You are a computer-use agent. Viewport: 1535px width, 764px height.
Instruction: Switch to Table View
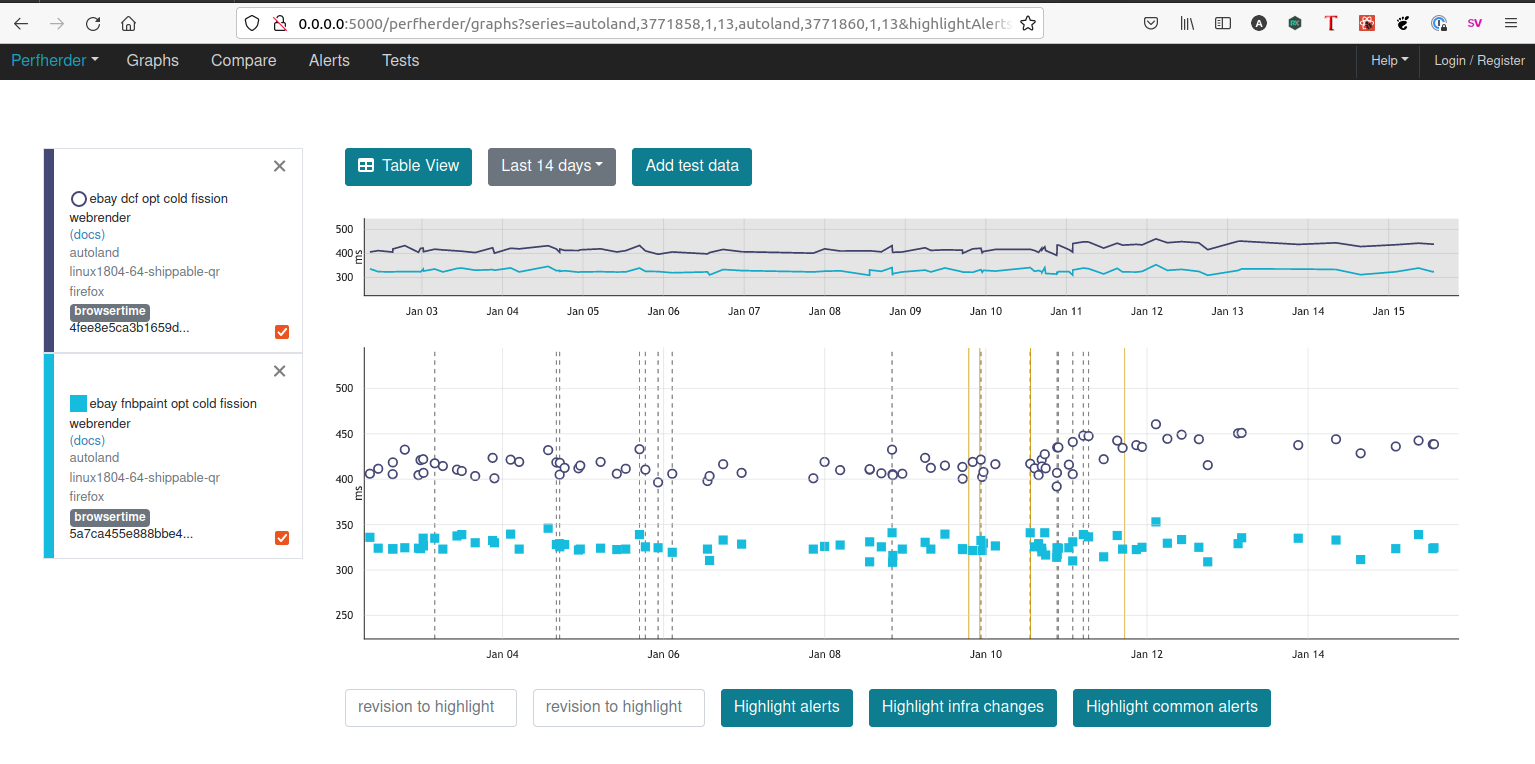[x=408, y=166]
